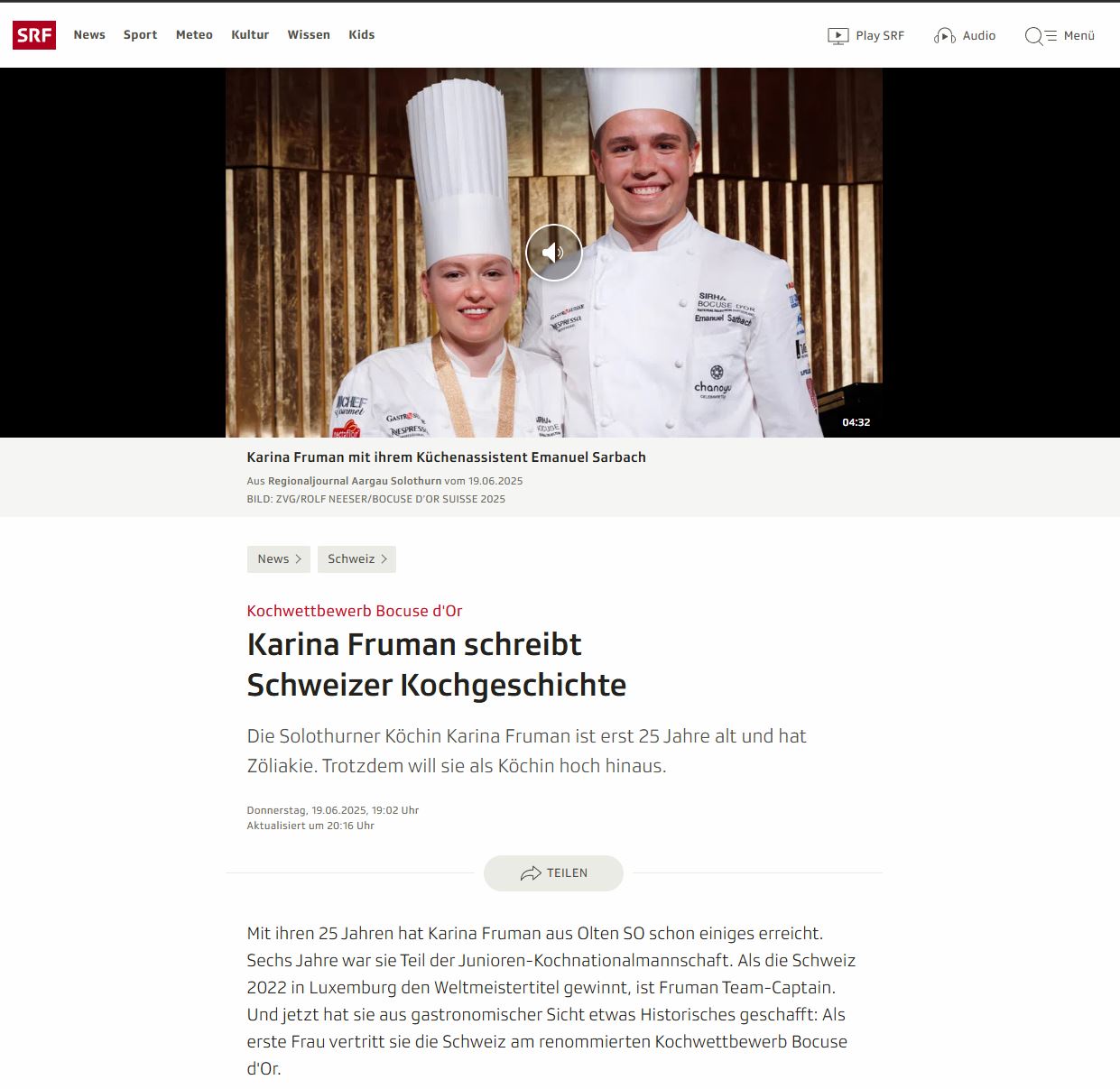Click the Regionaljournal Aargau Solothurn link

(x=355, y=481)
